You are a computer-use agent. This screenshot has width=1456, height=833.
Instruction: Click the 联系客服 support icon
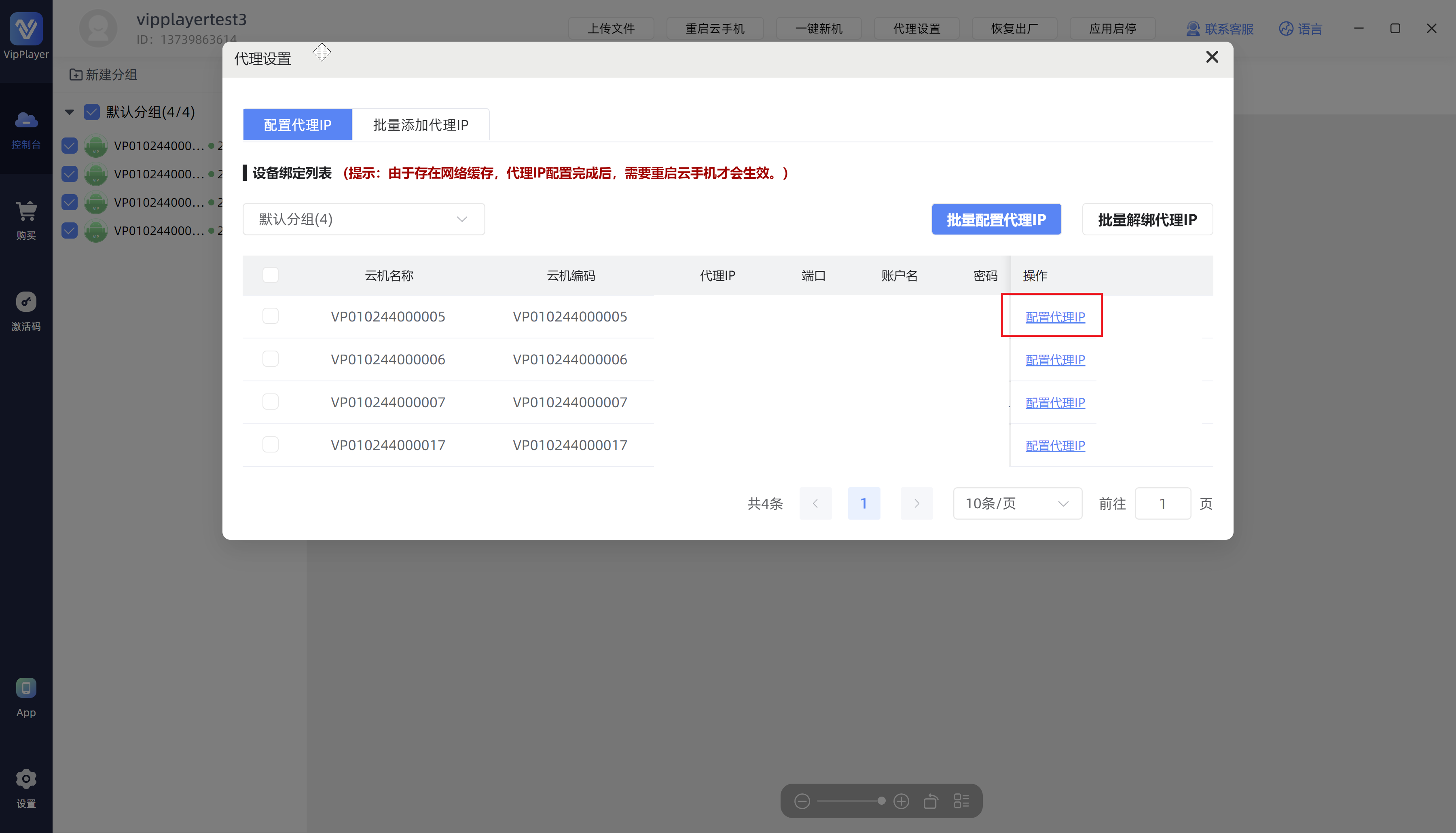pos(1193,29)
